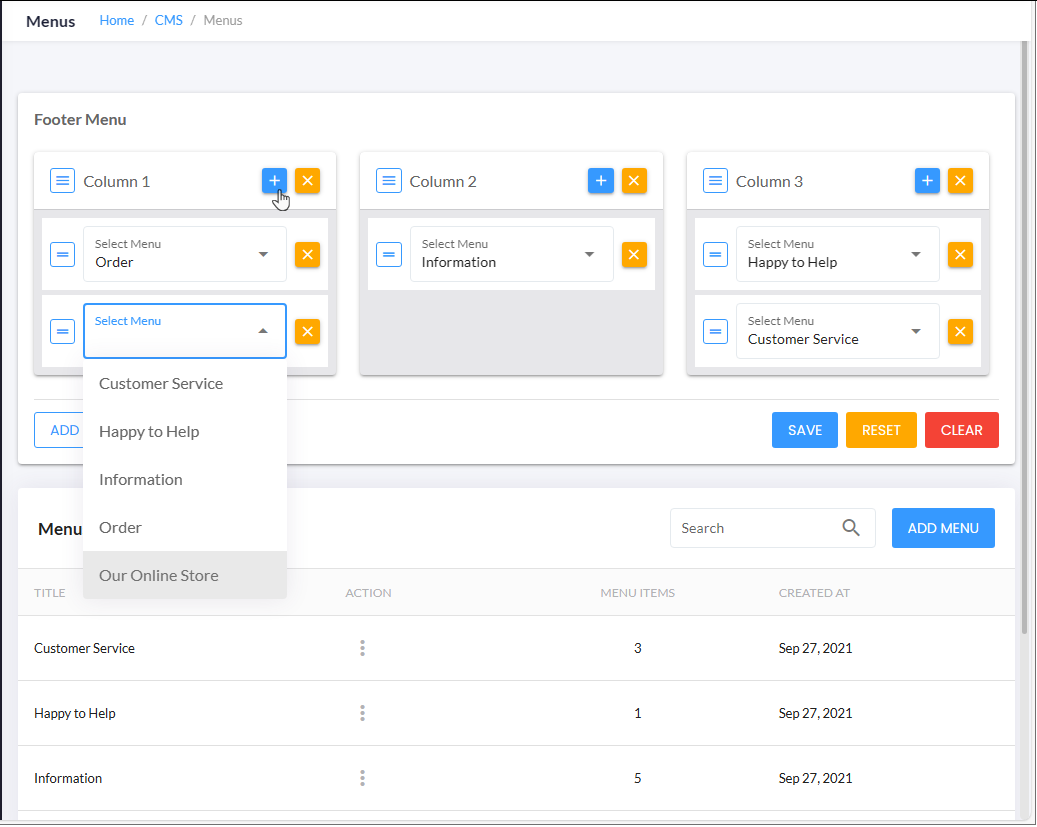1037x827 pixels.
Task: Choose Our Online Store from the dropdown list
Action: [185, 575]
